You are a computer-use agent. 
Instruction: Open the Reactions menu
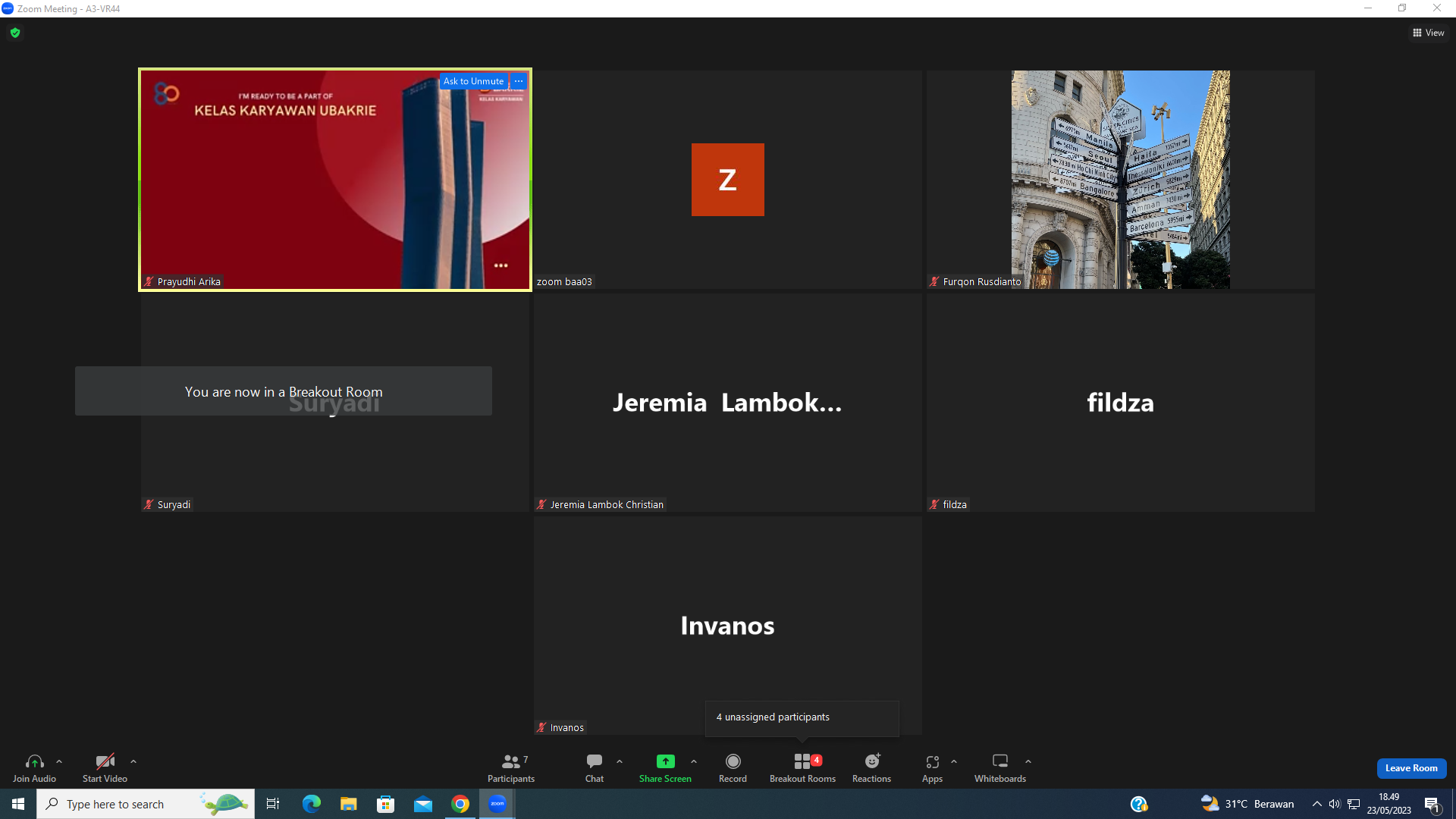click(x=871, y=767)
